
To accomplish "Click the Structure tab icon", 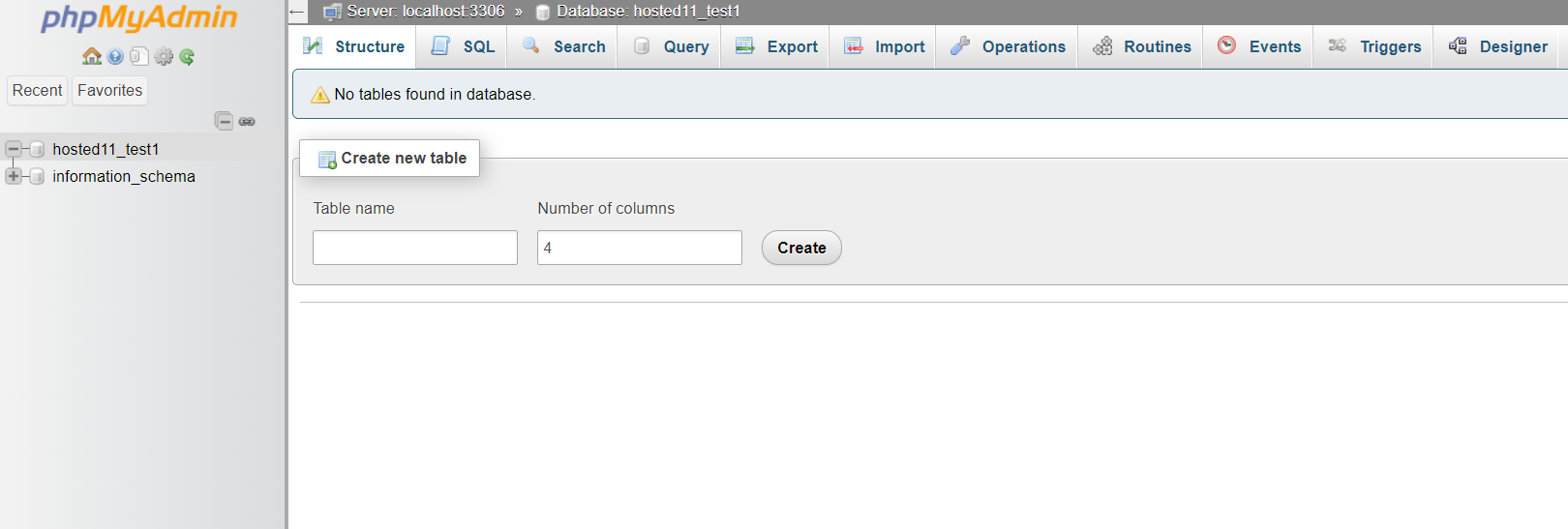I will (313, 45).
